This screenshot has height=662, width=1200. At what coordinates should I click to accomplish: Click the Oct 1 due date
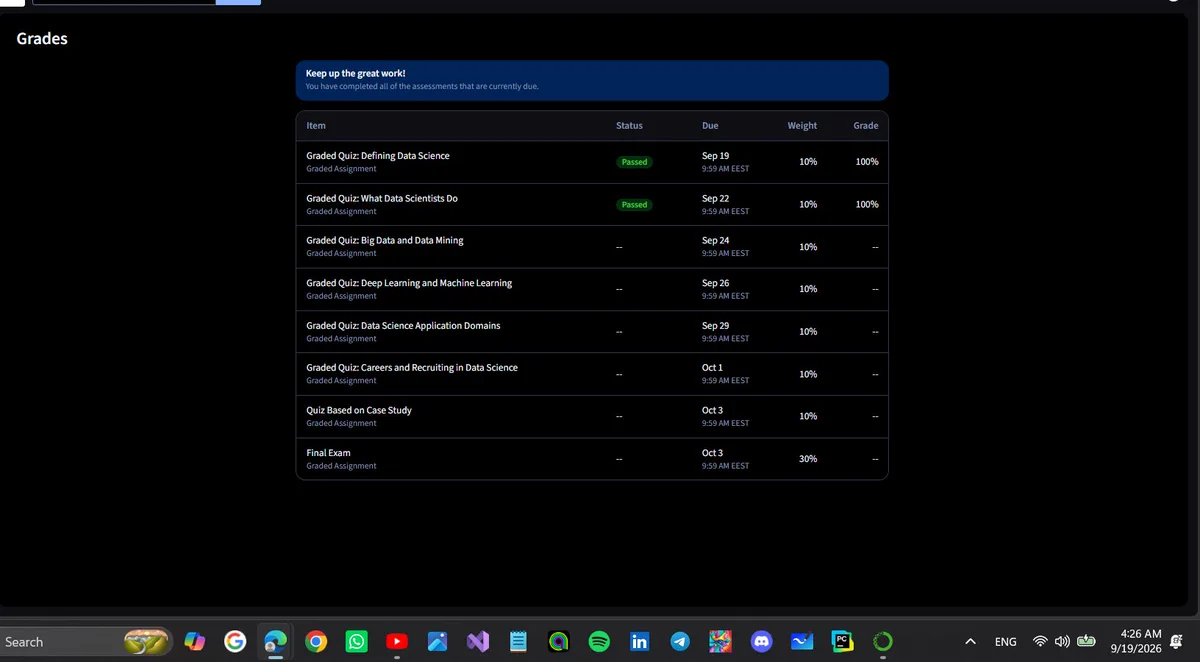(712, 368)
